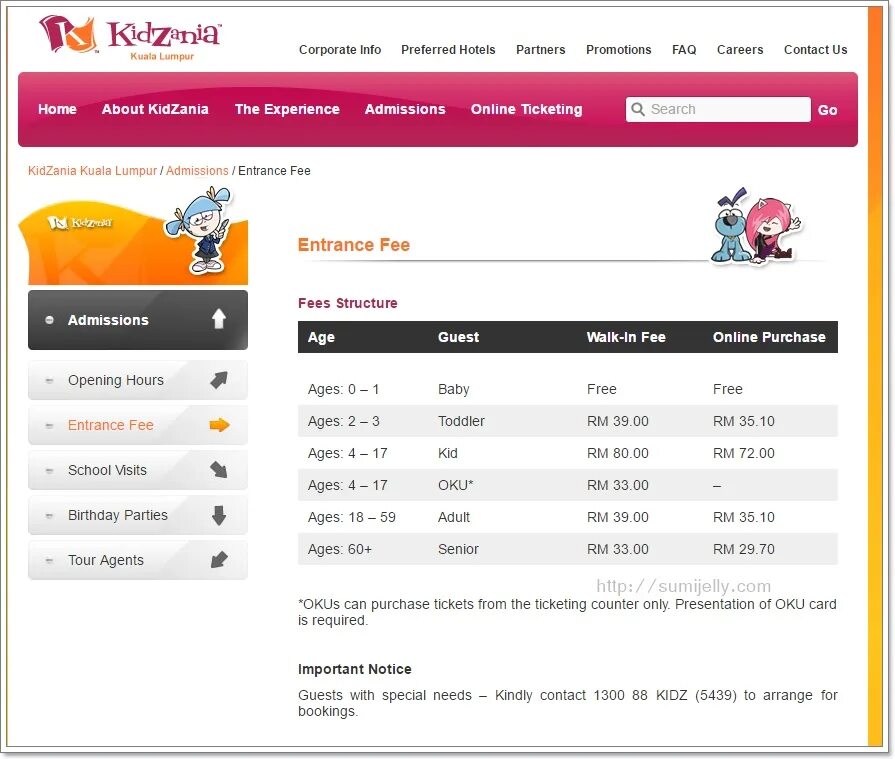Click the 'RM 29.70' online price
895x759 pixels.
744,549
